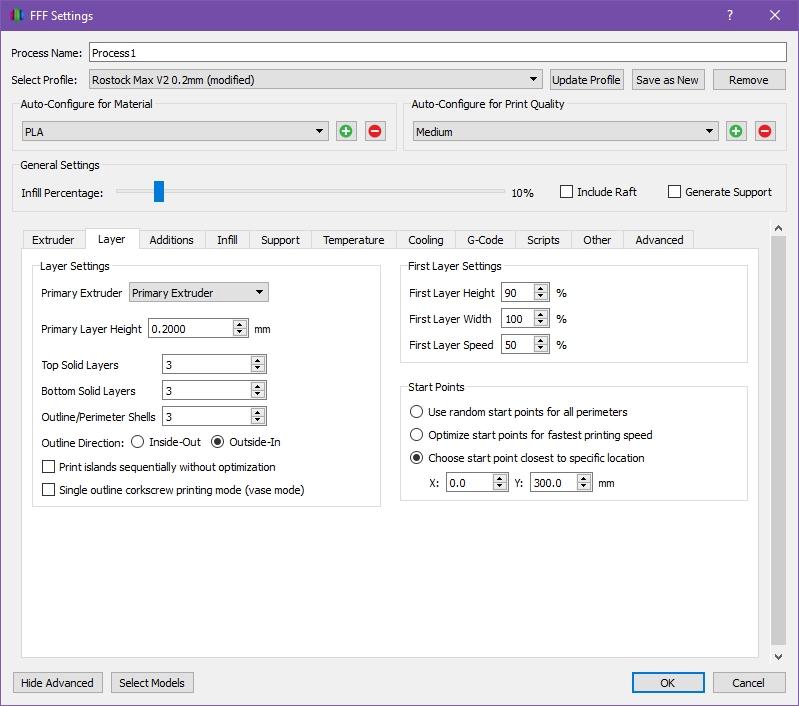Enable the Include Raft checkbox
This screenshot has width=799, height=706.
coord(567,192)
